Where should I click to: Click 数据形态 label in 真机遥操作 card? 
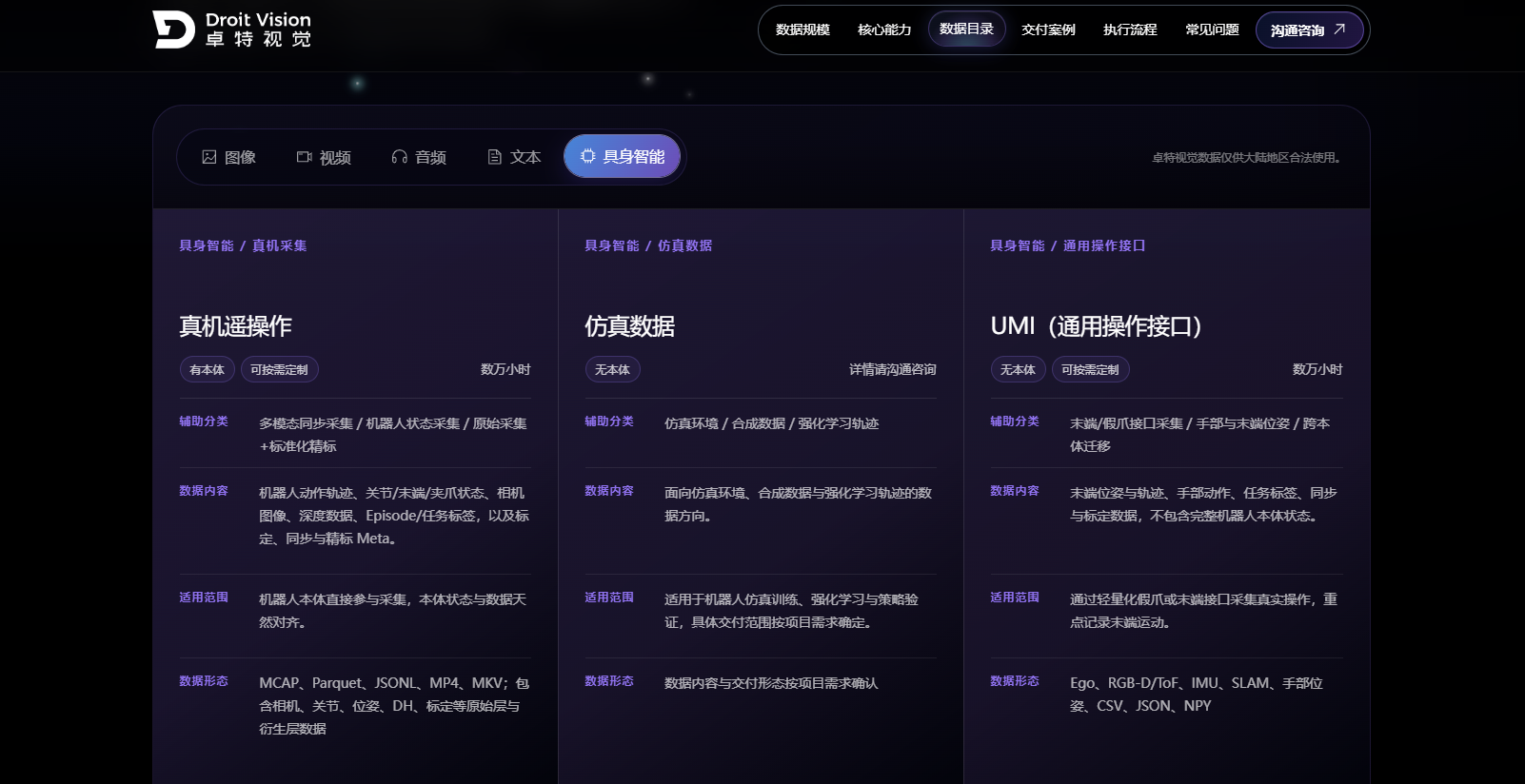click(204, 680)
